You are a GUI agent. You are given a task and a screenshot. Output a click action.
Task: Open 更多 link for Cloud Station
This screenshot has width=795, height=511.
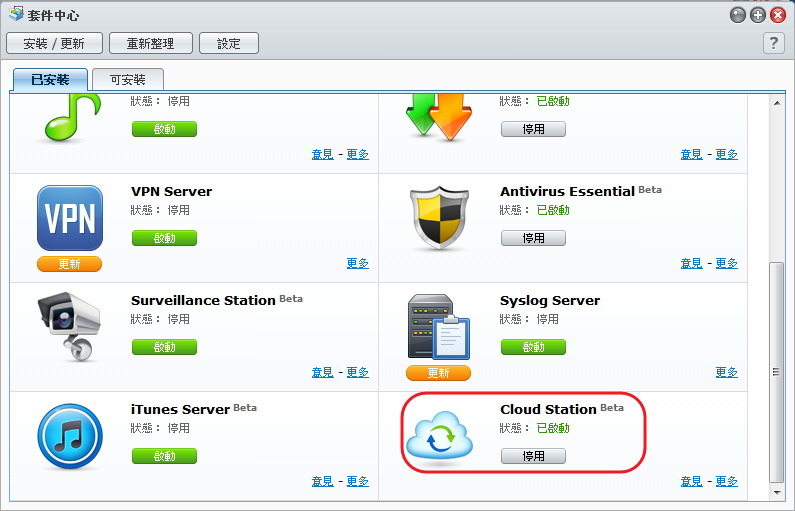click(727, 481)
